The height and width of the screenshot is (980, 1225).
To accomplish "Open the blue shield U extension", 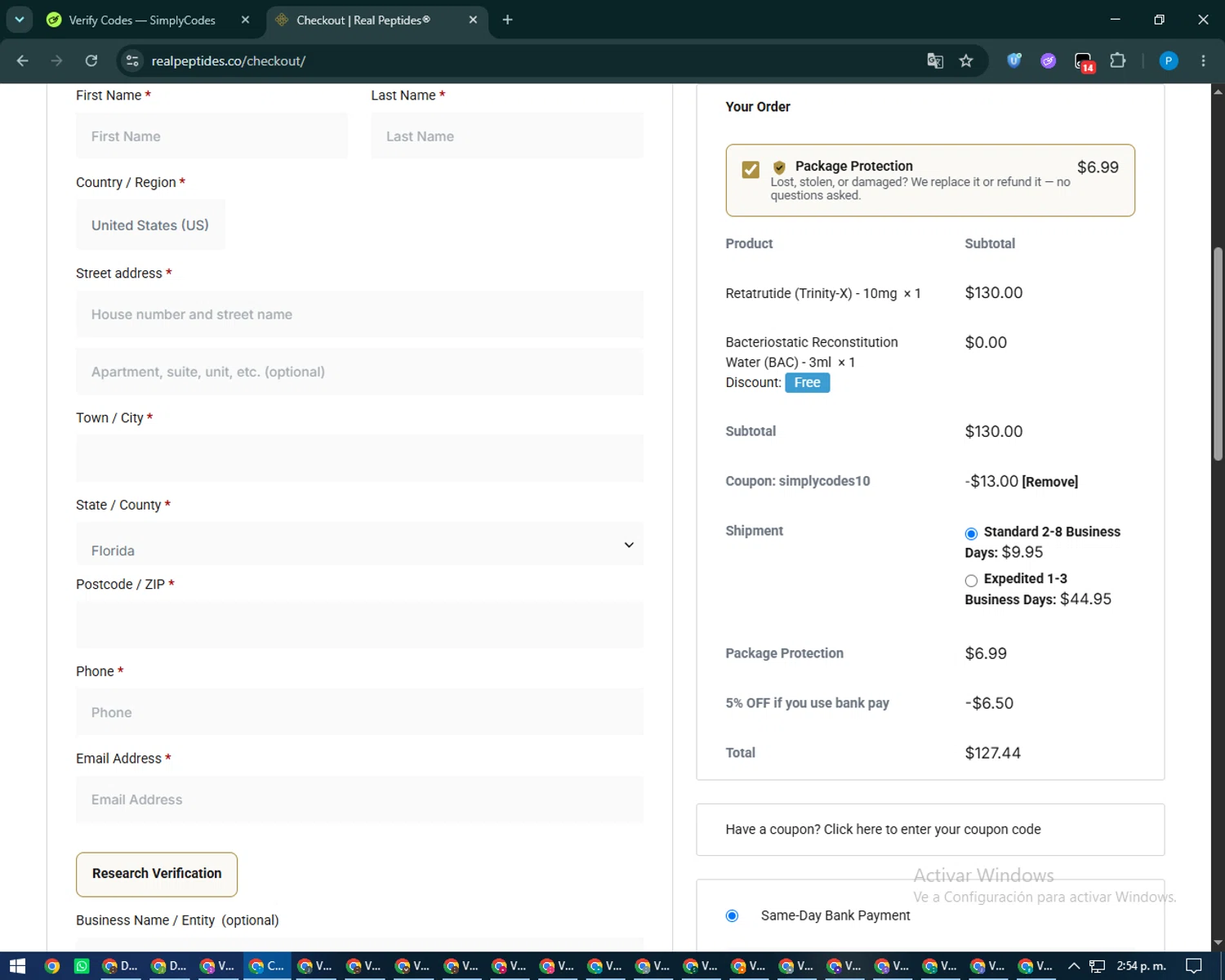I will (1014, 60).
